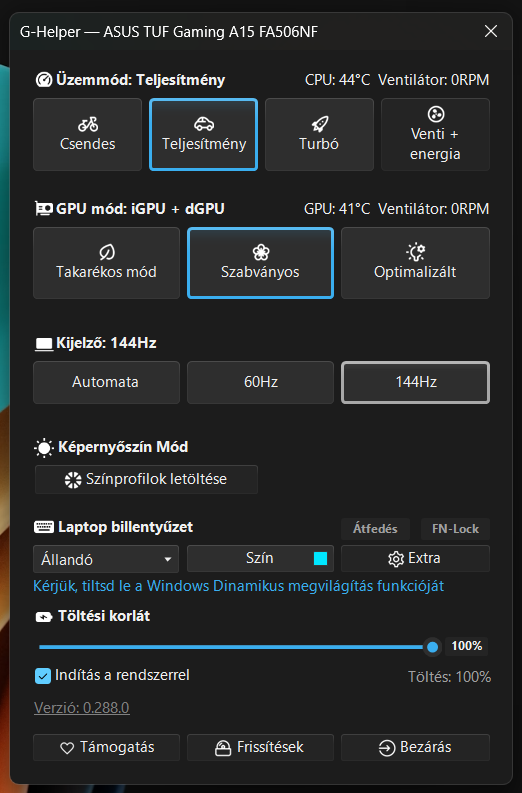Click the CPU: 44°C temperature readout
Viewport: 522px width, 793px height.
click(337, 80)
